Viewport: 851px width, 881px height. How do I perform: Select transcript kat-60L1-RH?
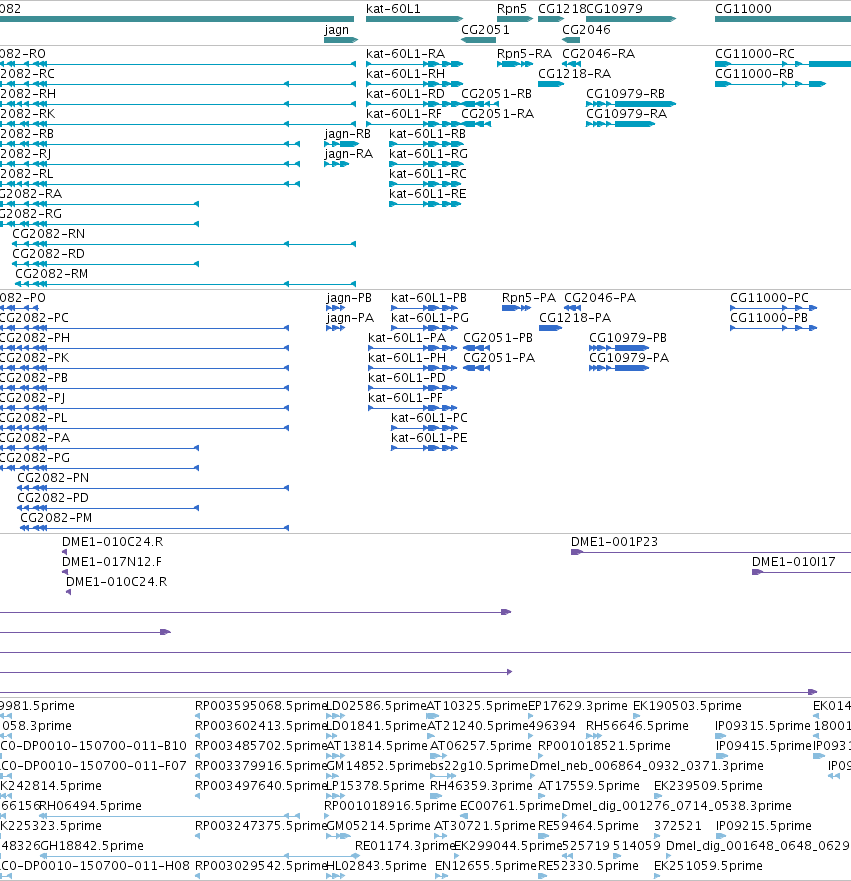click(414, 84)
